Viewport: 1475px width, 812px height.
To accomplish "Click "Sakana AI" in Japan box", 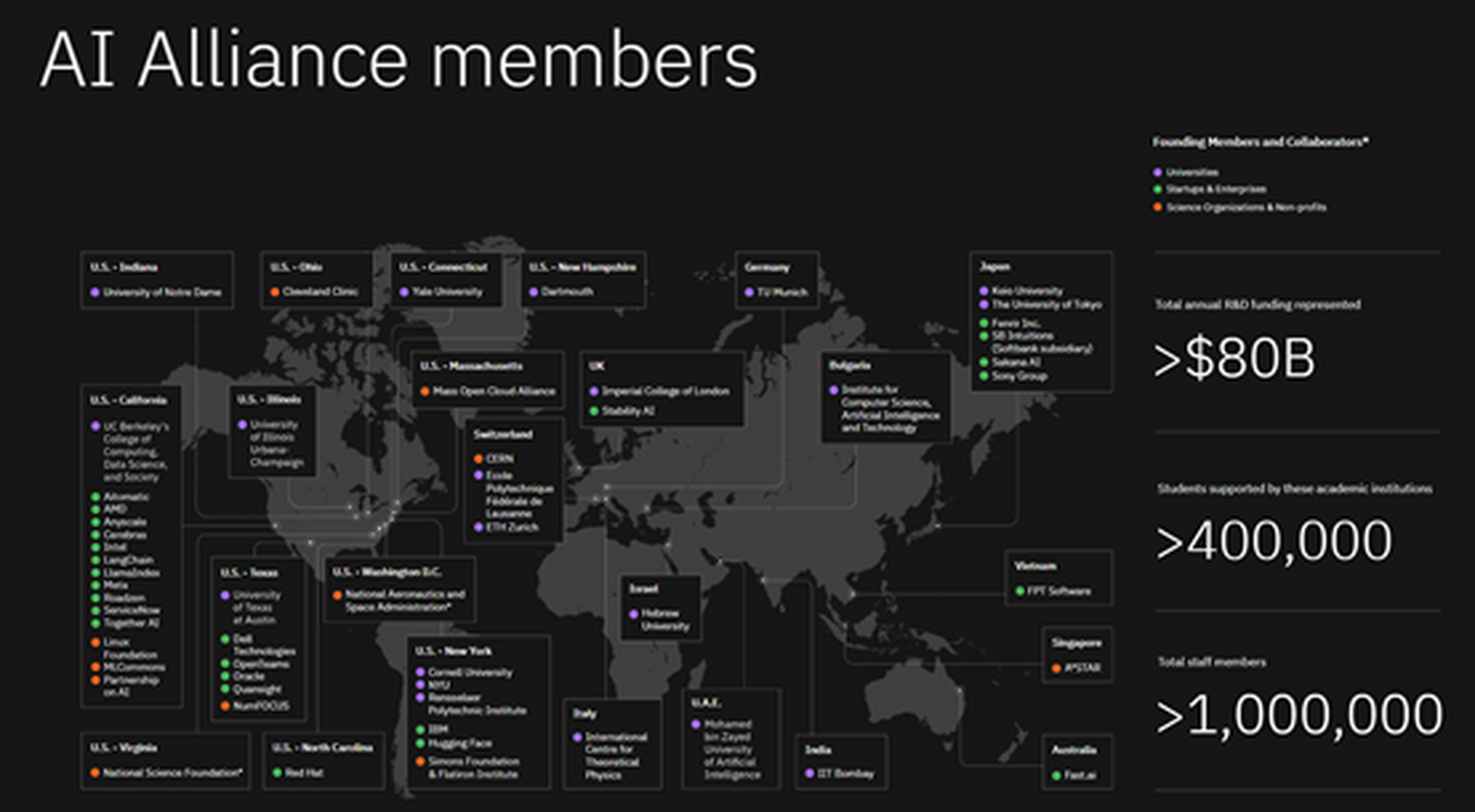I will (x=1016, y=362).
